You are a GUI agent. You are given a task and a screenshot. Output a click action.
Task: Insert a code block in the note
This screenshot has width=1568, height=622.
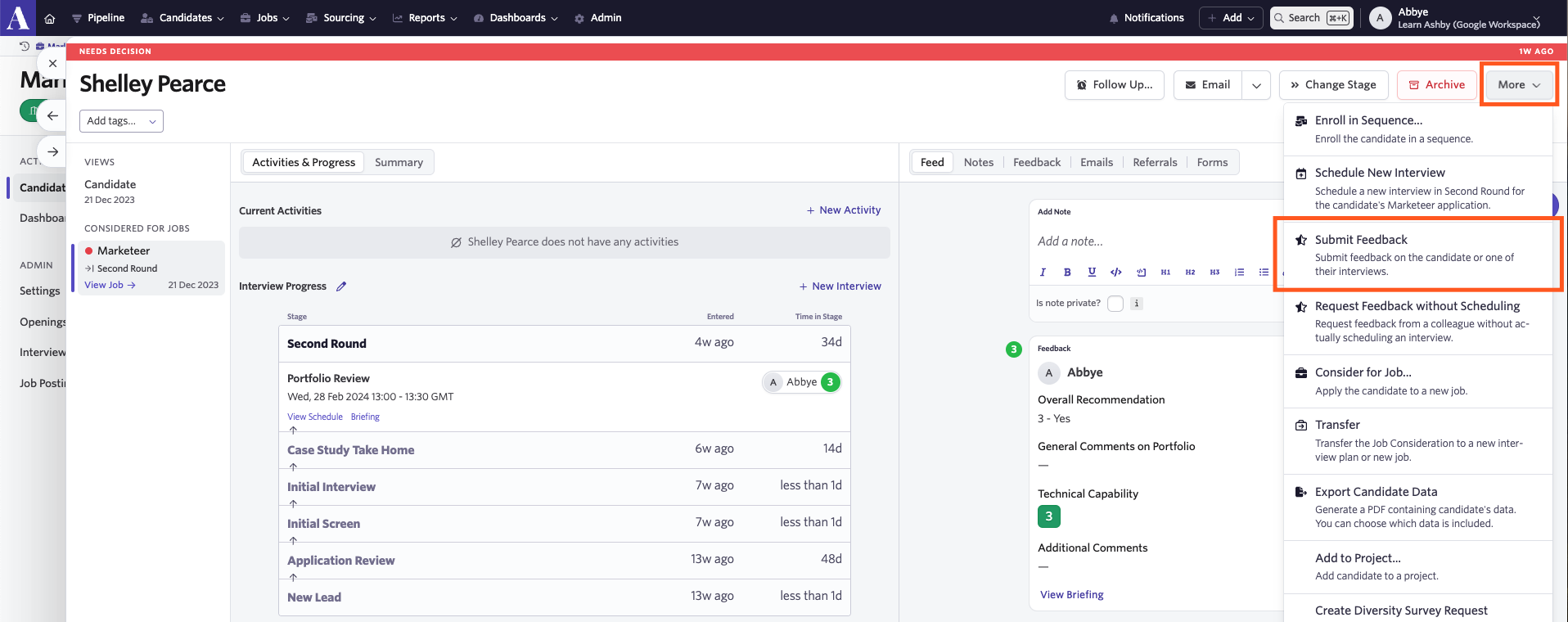coord(1141,273)
